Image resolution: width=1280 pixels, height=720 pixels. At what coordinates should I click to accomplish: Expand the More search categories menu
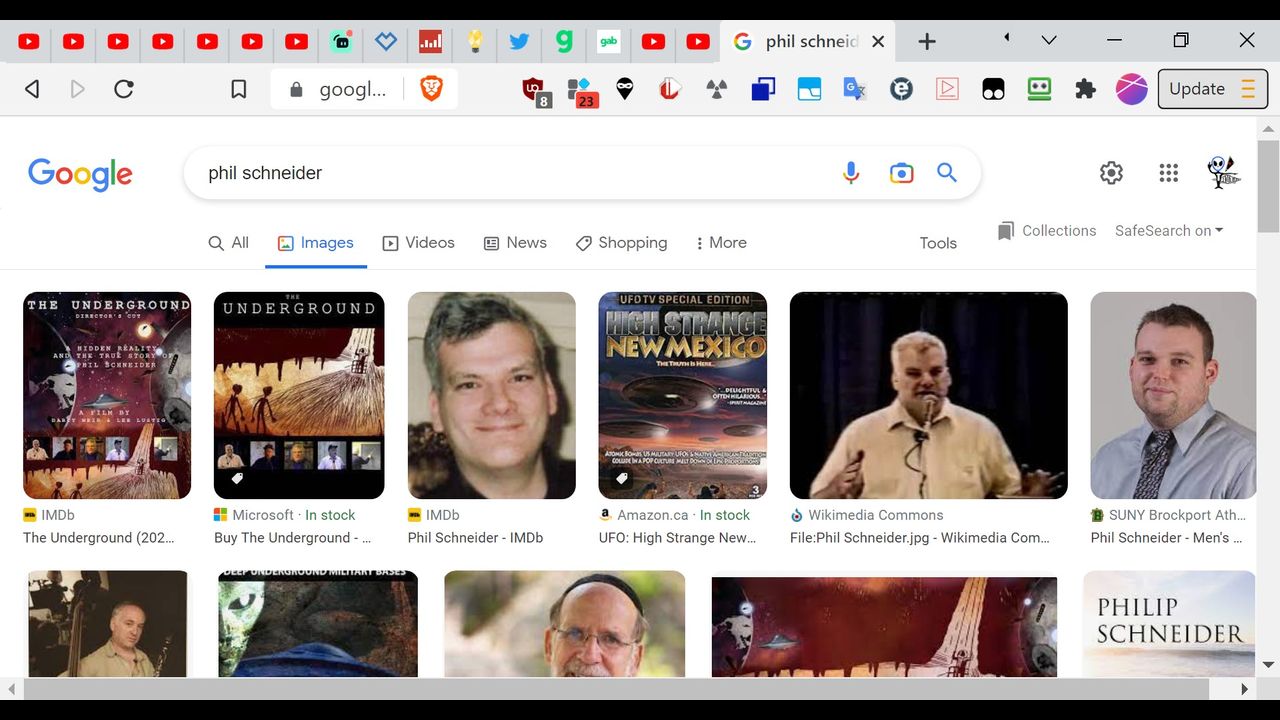[720, 243]
